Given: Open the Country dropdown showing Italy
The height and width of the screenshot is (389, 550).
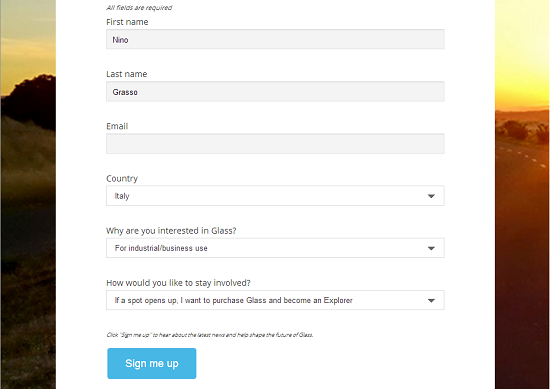Looking at the screenshot, I should [x=275, y=196].
